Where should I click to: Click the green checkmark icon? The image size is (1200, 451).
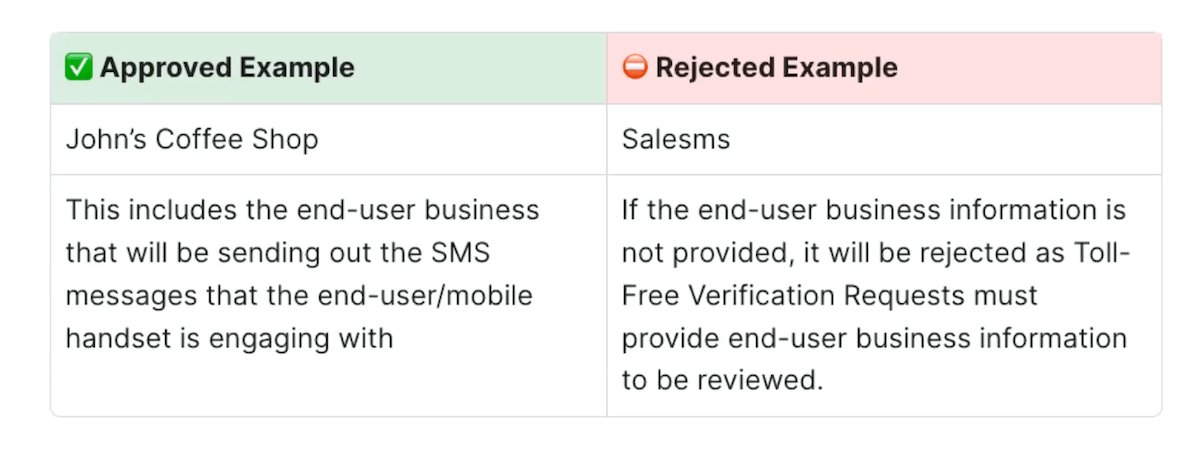(78, 68)
